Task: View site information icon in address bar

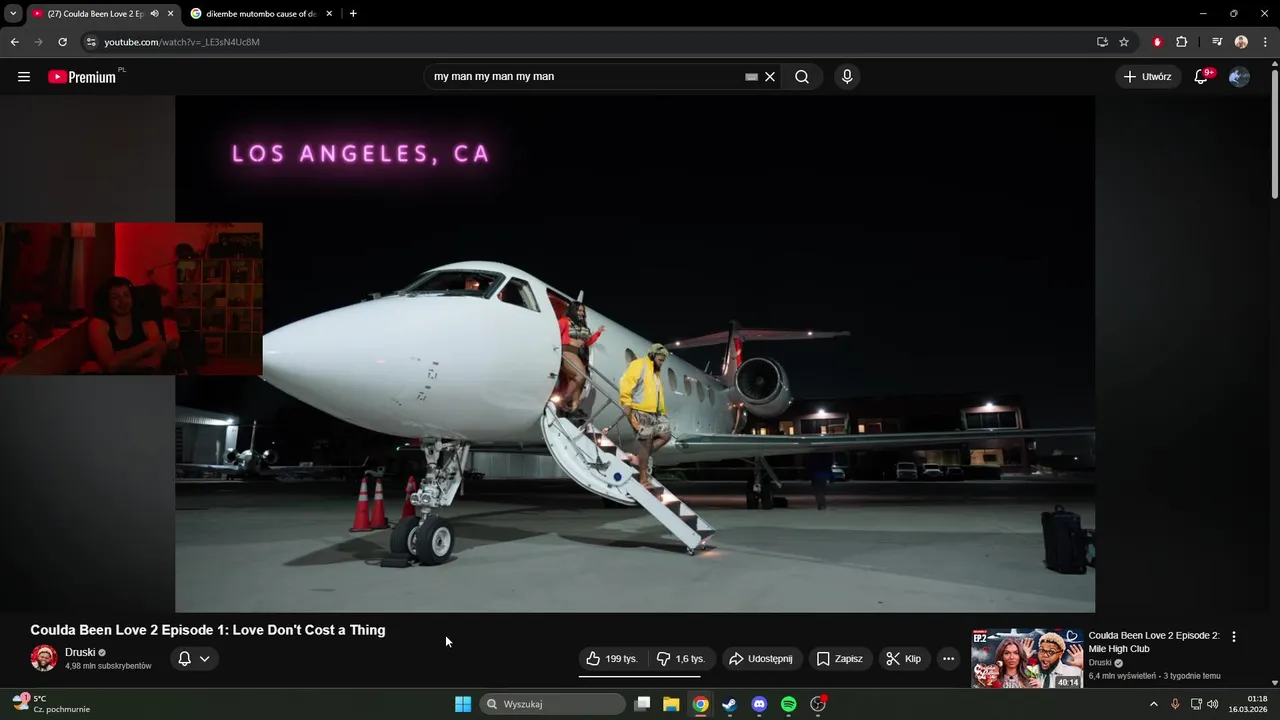Action: pyautogui.click(x=91, y=42)
